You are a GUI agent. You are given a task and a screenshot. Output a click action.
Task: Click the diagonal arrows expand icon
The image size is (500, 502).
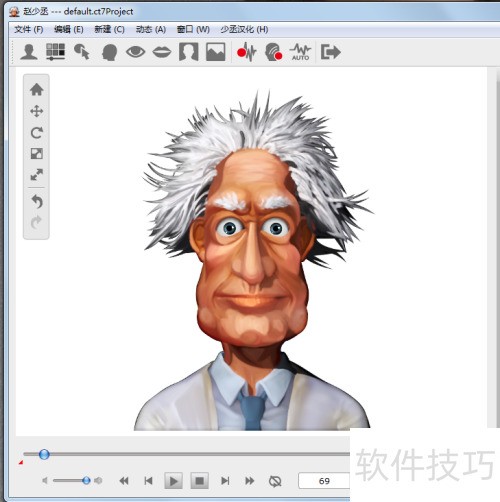36,175
